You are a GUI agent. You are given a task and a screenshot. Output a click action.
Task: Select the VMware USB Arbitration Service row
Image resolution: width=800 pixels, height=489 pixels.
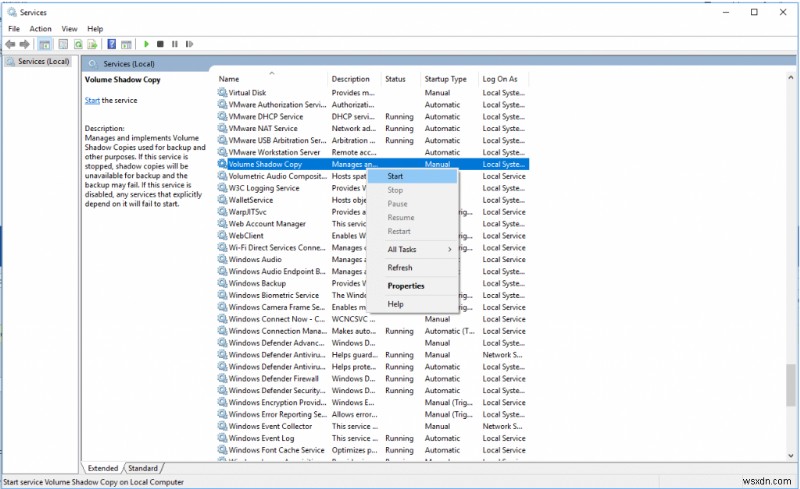point(372,140)
